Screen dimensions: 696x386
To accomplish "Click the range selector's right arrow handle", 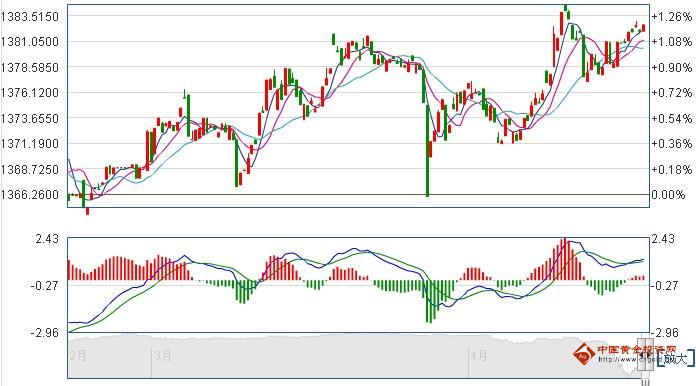I will pos(649,354).
